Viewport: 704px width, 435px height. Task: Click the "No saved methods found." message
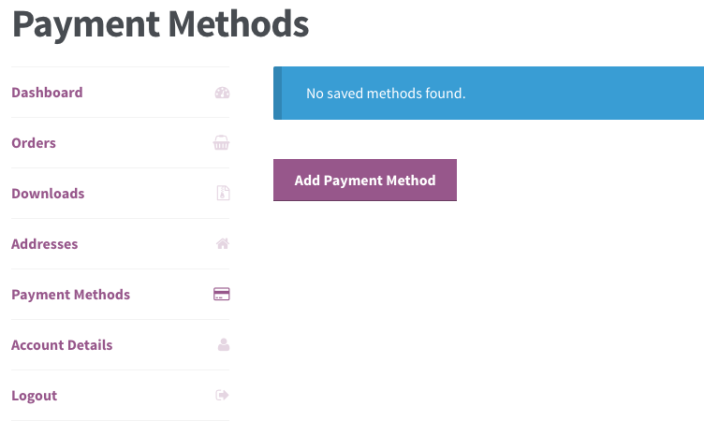point(385,94)
